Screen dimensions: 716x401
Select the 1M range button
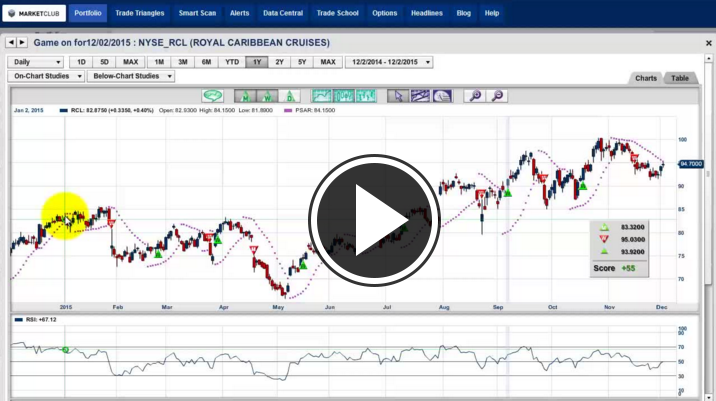point(159,62)
